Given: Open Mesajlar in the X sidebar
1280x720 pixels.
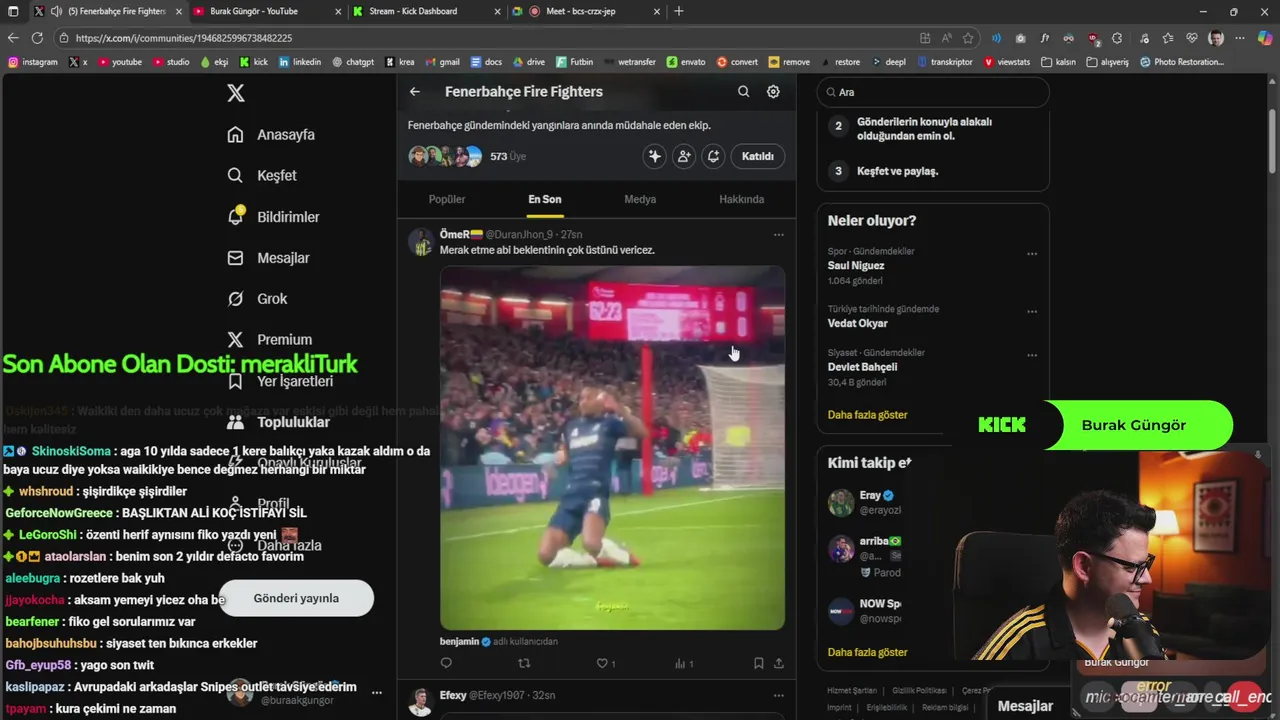Looking at the screenshot, I should (x=268, y=258).
